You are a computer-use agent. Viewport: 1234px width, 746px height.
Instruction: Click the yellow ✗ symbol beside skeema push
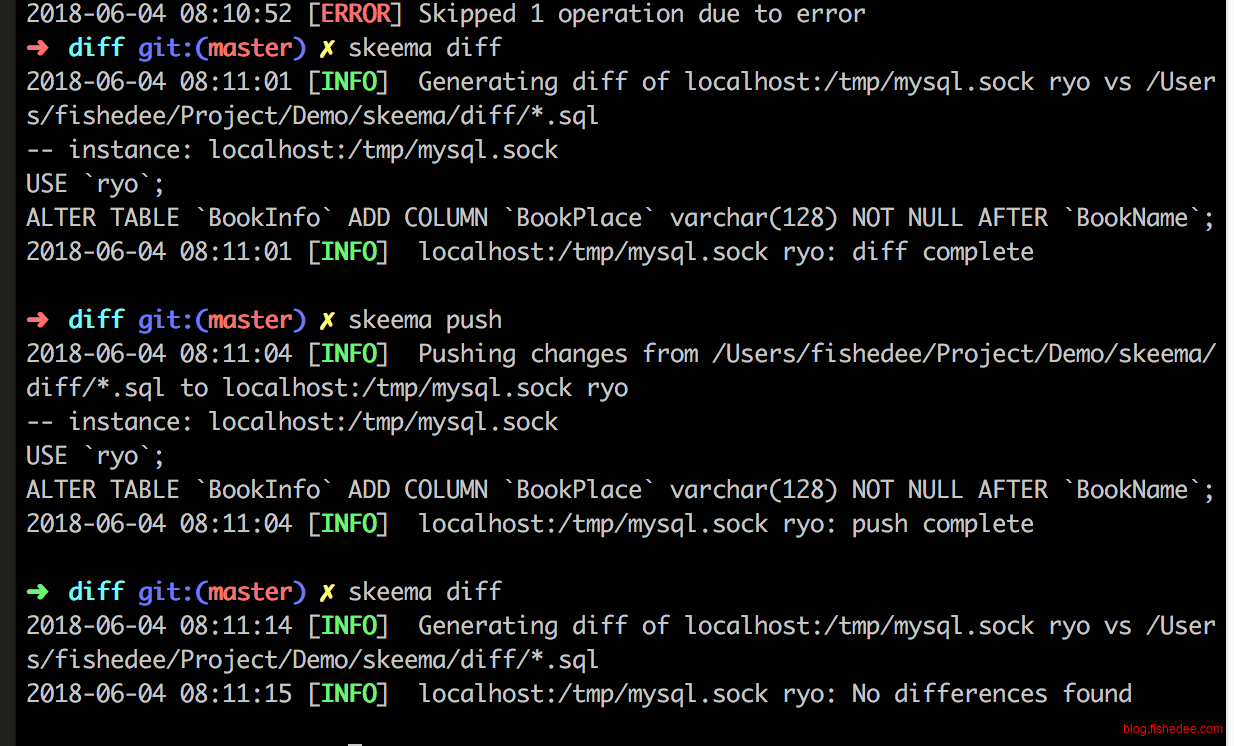[327, 320]
